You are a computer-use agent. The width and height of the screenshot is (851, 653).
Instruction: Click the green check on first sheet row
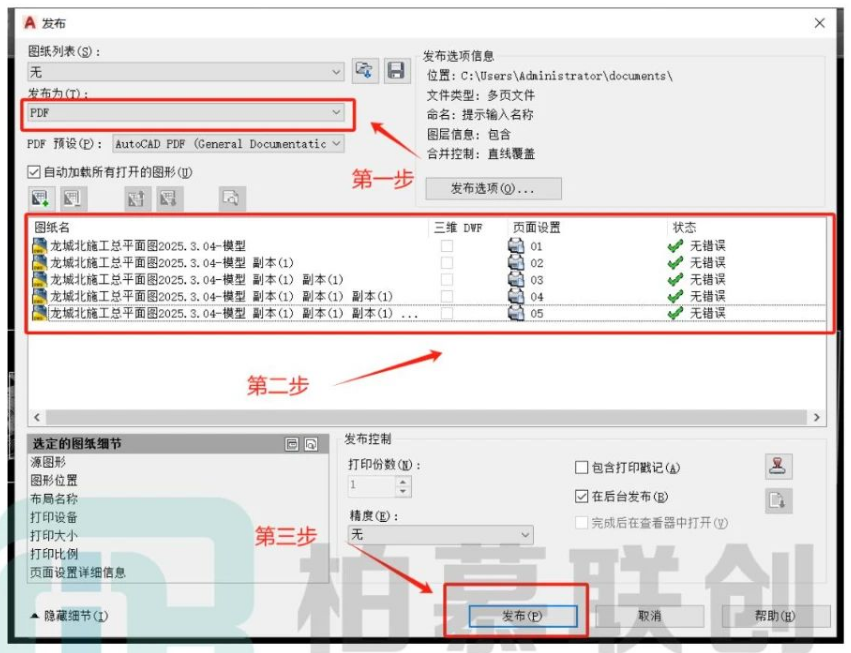coord(675,246)
